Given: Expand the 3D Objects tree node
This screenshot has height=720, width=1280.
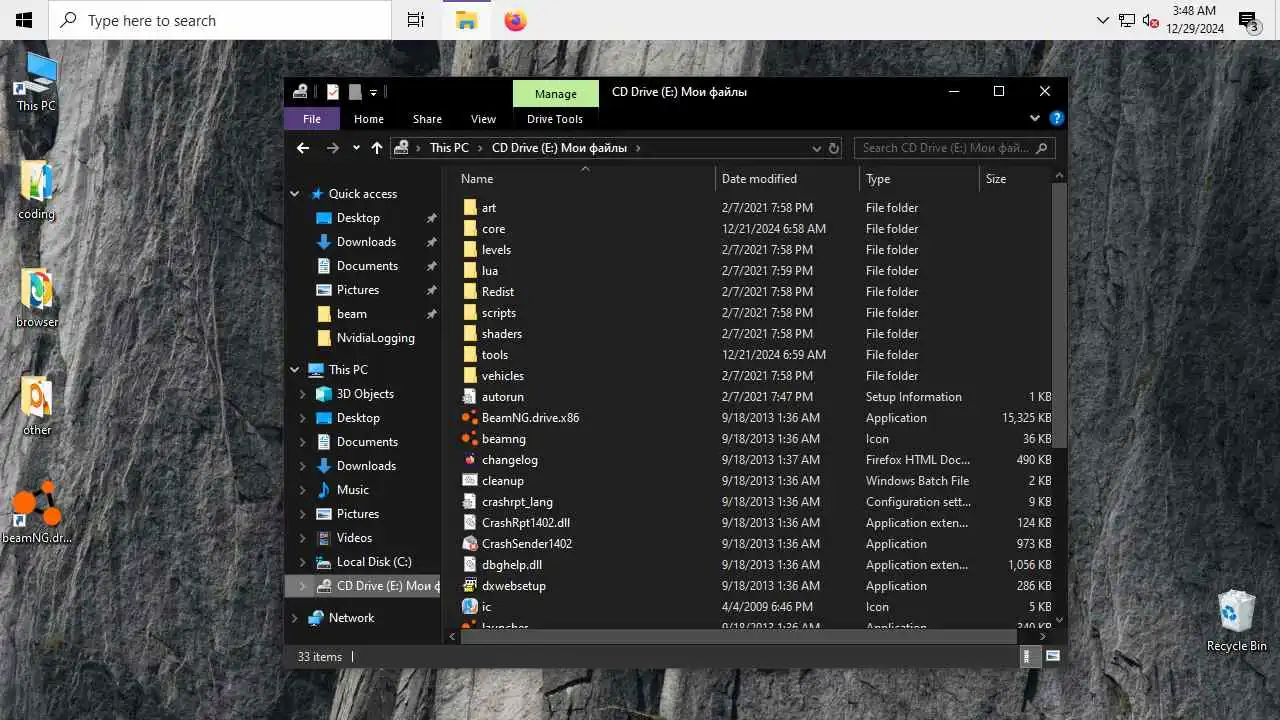Looking at the screenshot, I should click(x=303, y=394).
